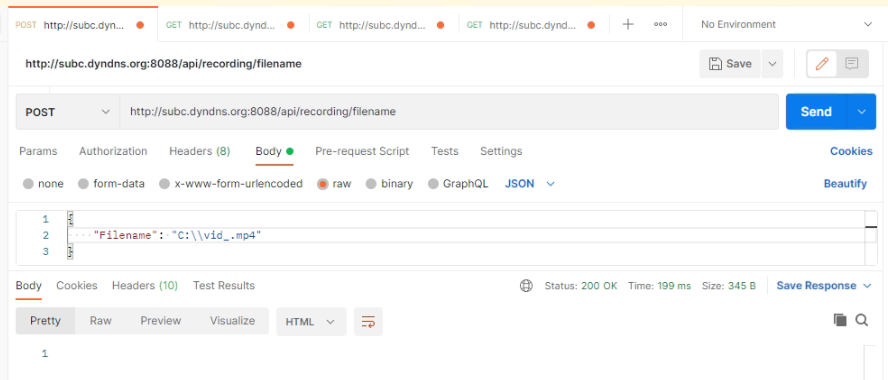Expand the Save button arrow options
This screenshot has width=888, height=380.
pyautogui.click(x=772, y=63)
